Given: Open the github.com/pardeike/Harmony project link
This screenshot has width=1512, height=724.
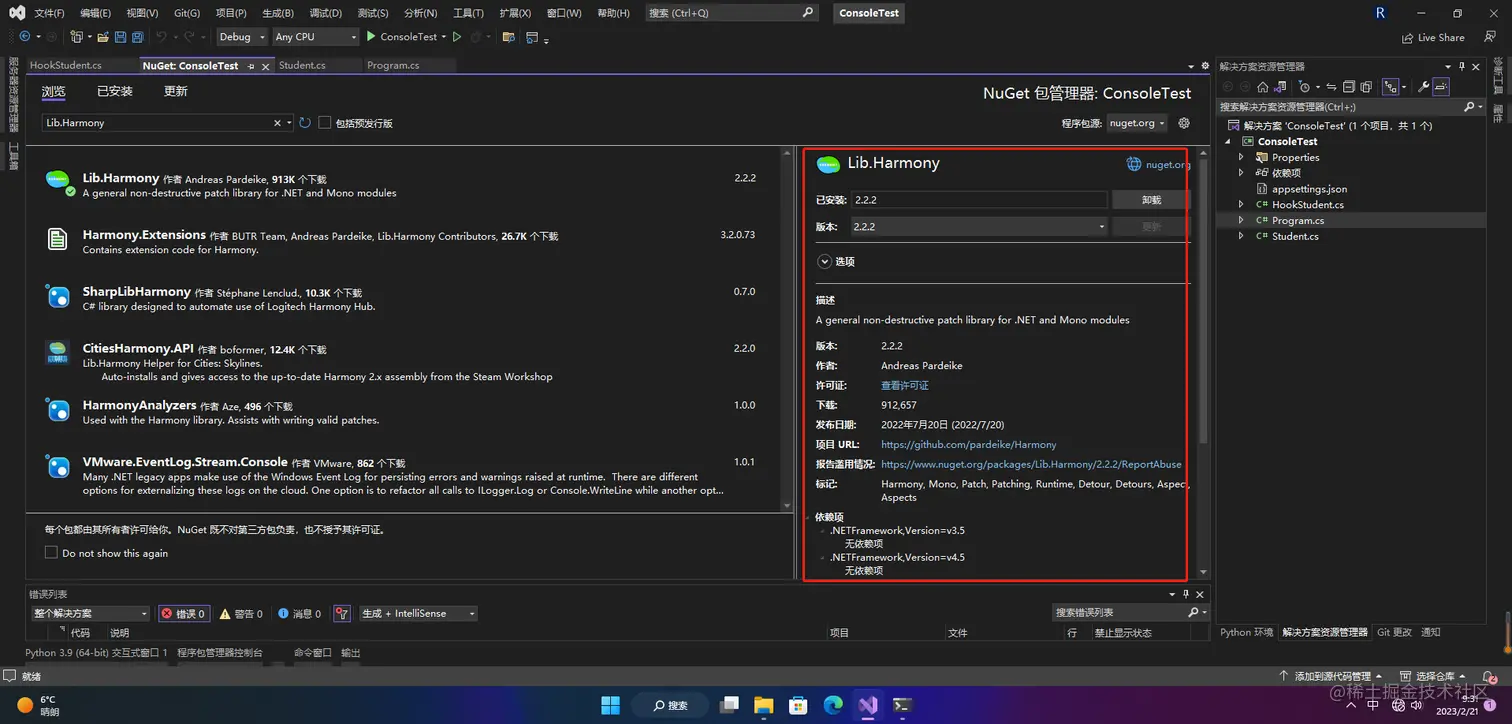Looking at the screenshot, I should point(968,444).
